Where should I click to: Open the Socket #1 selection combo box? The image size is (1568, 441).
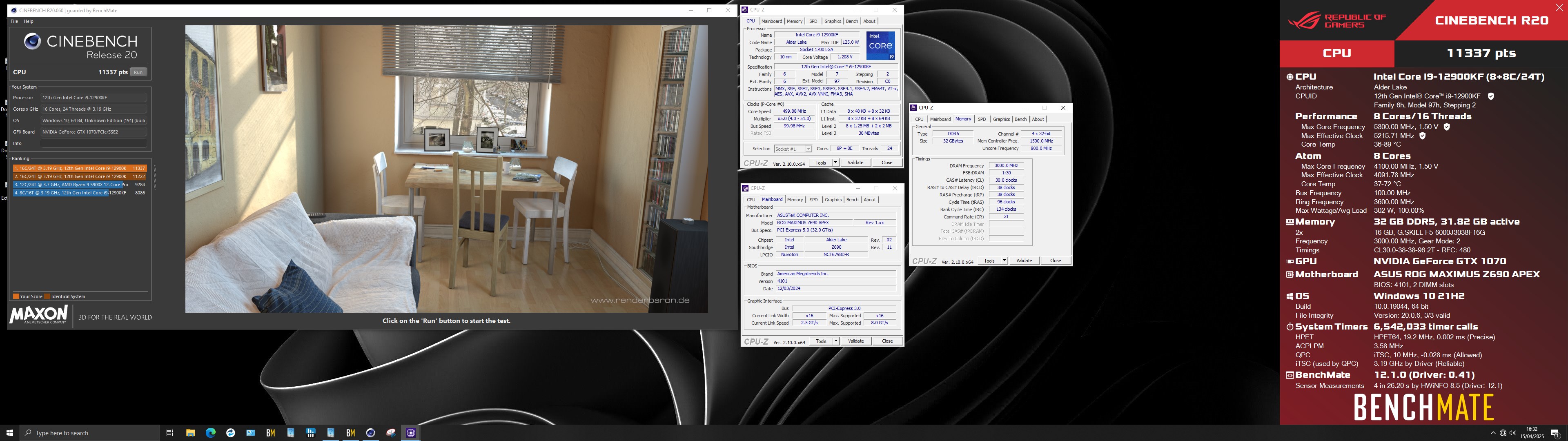pos(793,149)
